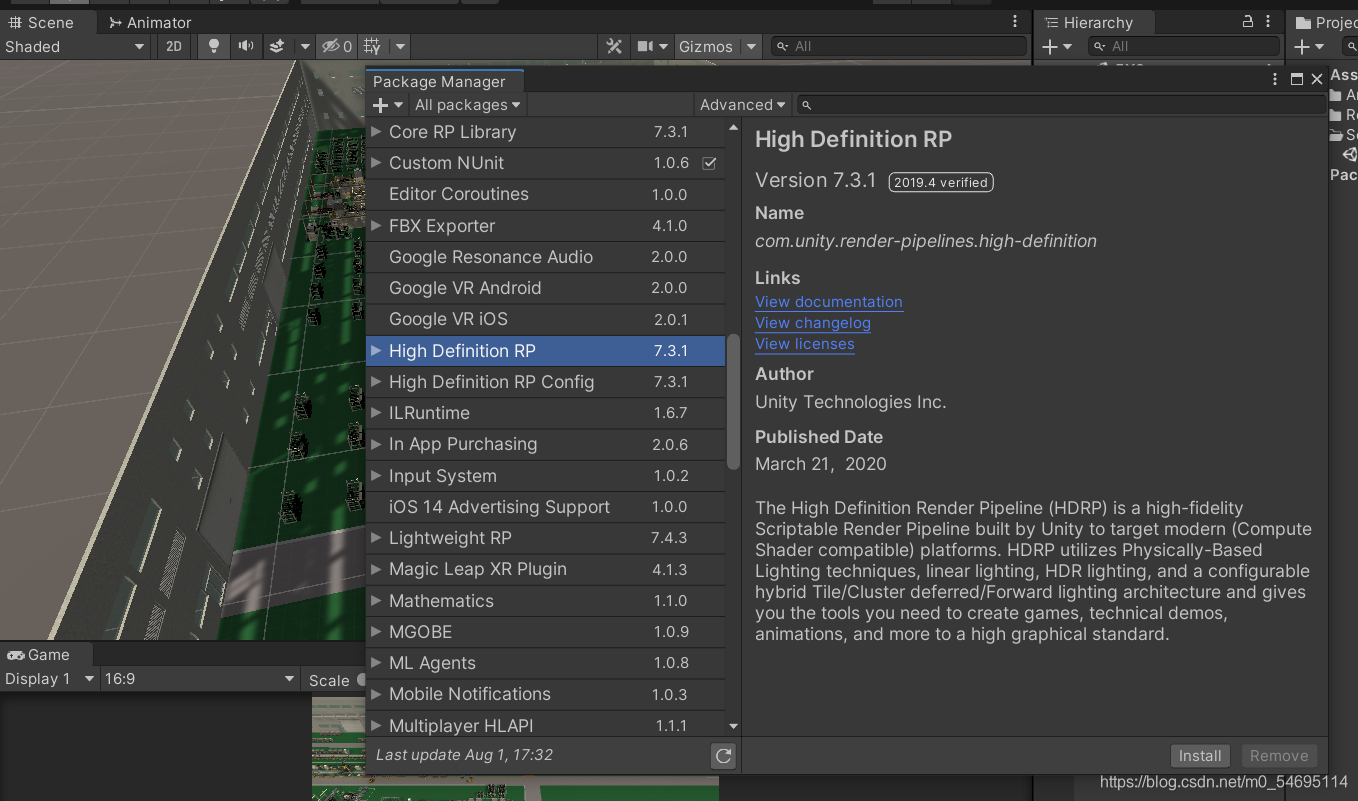1358x801 pixels.
Task: Toggle Hierarchy panel lock icon
Action: (1247, 21)
